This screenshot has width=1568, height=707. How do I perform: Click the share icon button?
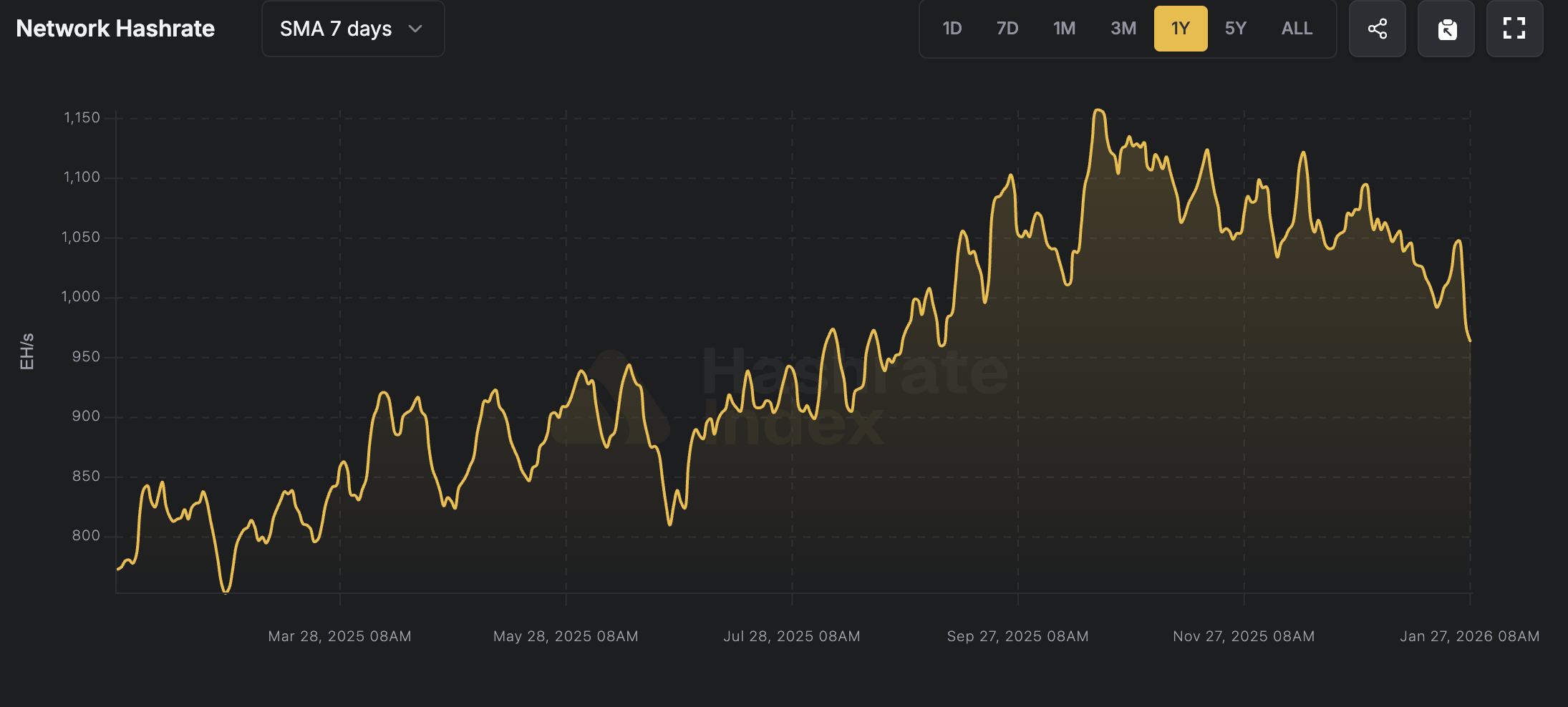[1377, 29]
